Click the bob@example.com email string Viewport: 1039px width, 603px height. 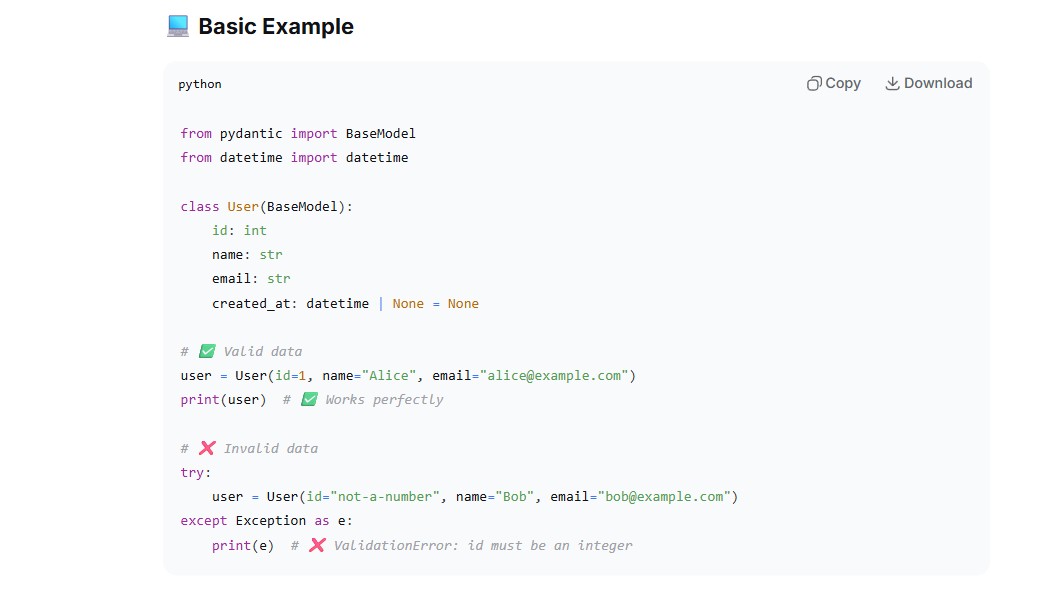pos(664,496)
